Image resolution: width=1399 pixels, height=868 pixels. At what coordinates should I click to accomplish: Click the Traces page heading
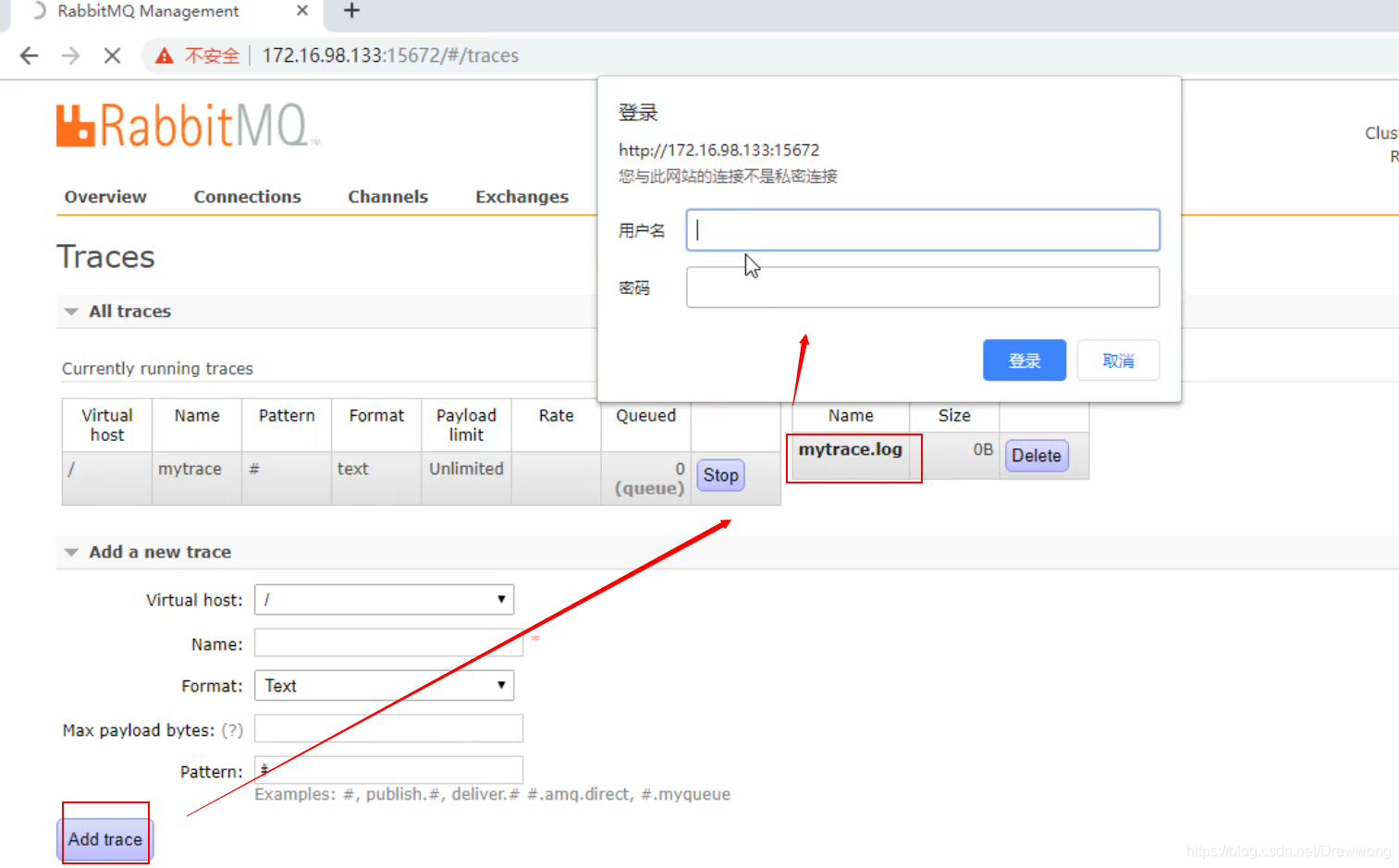click(105, 257)
